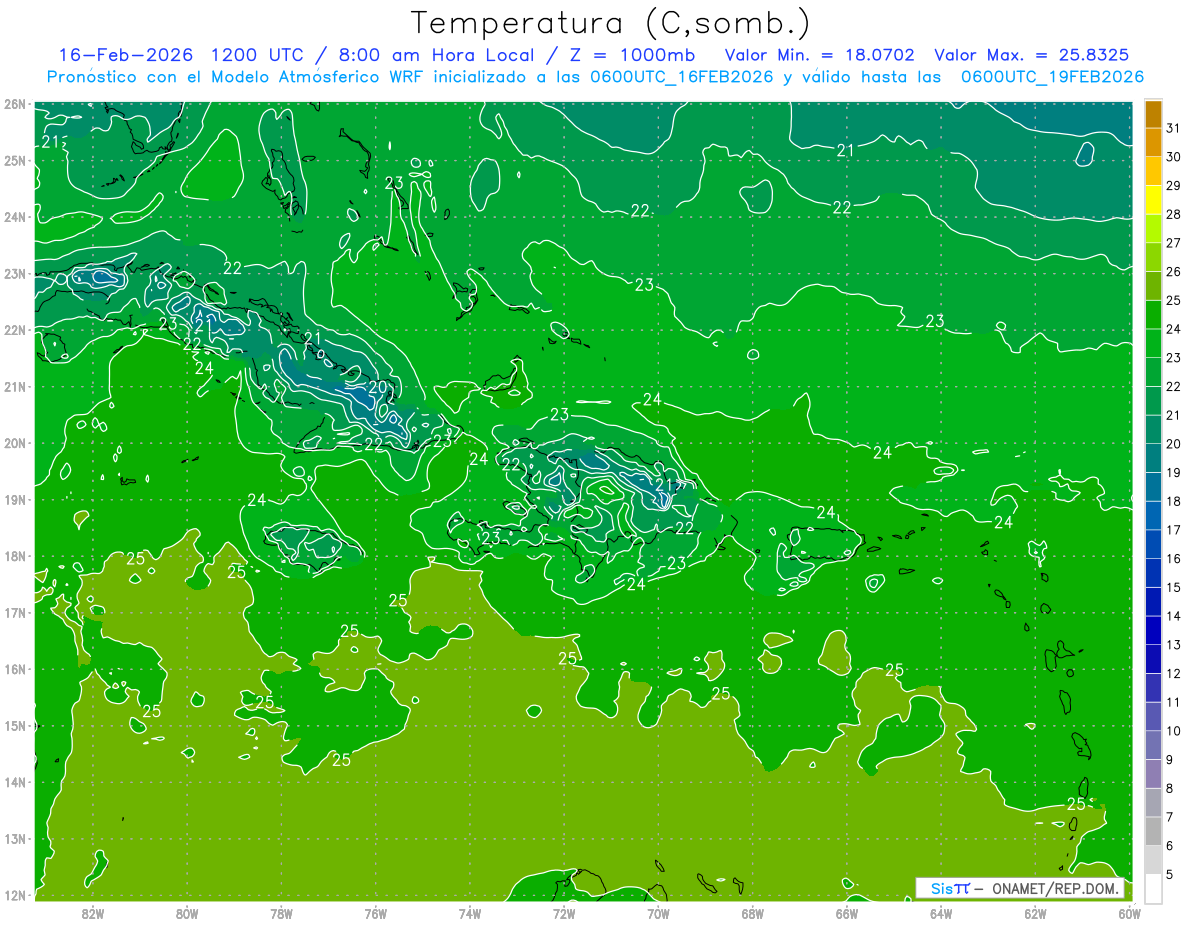Click the "25N" latitude axis label
Image resolution: width=1200 pixels, height=927 pixels.
(x=15, y=160)
